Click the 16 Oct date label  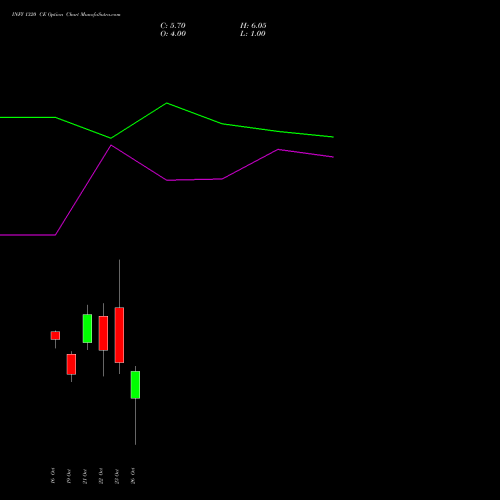click(x=53, y=476)
